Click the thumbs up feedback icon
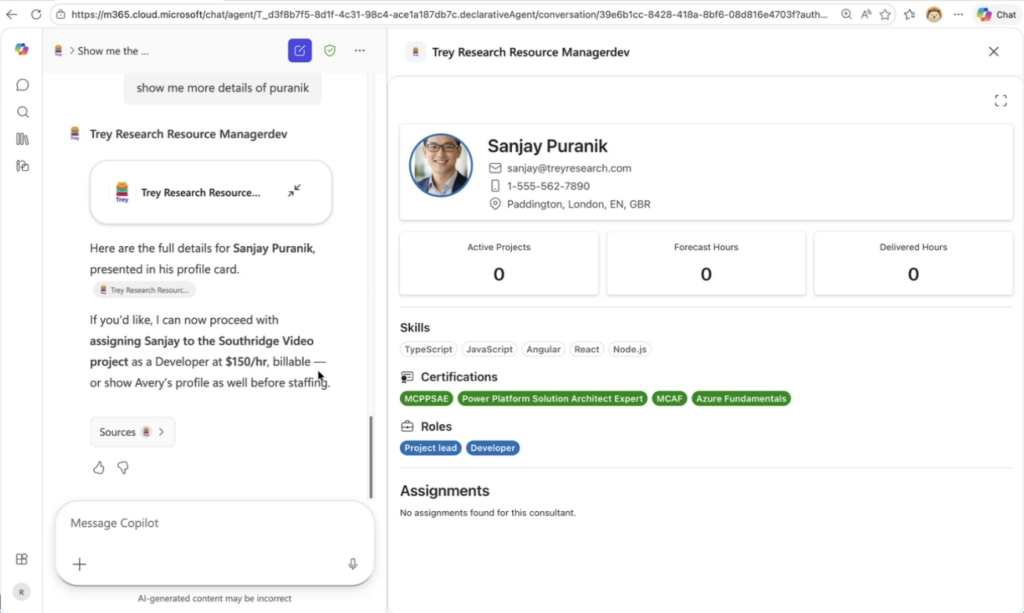This screenshot has height=613, width=1024. 99,467
